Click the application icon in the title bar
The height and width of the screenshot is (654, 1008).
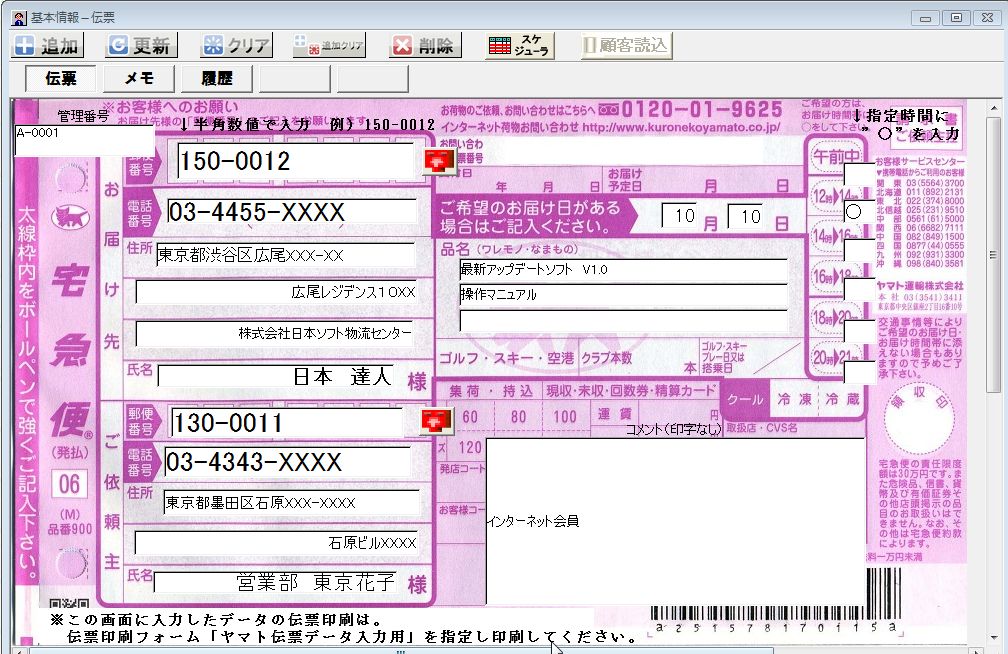click(19, 17)
